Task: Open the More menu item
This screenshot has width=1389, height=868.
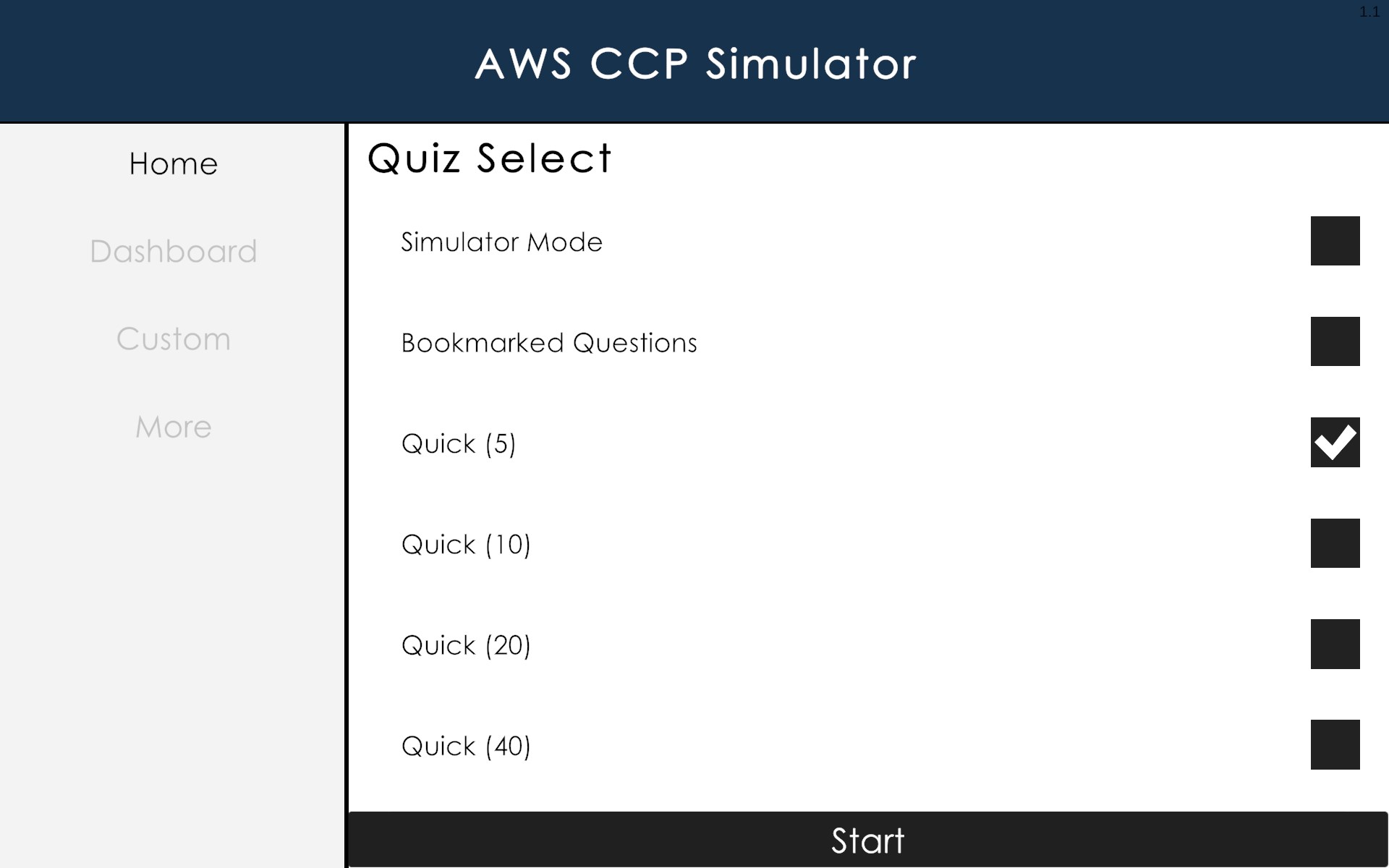Action: (x=173, y=427)
